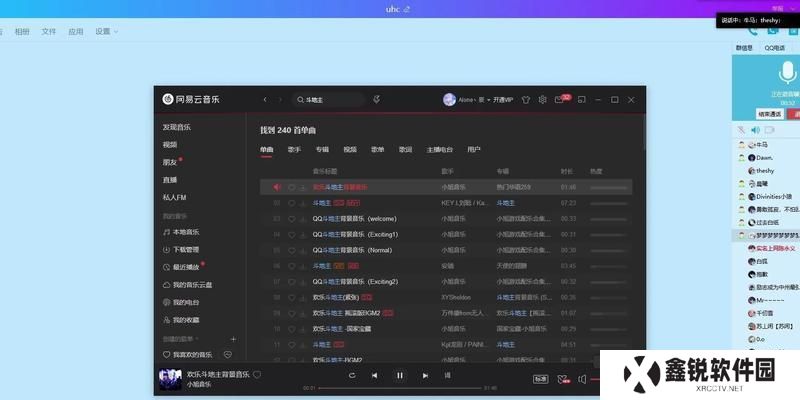
Task: Mute the player volume speaker icon
Action: (x=582, y=379)
